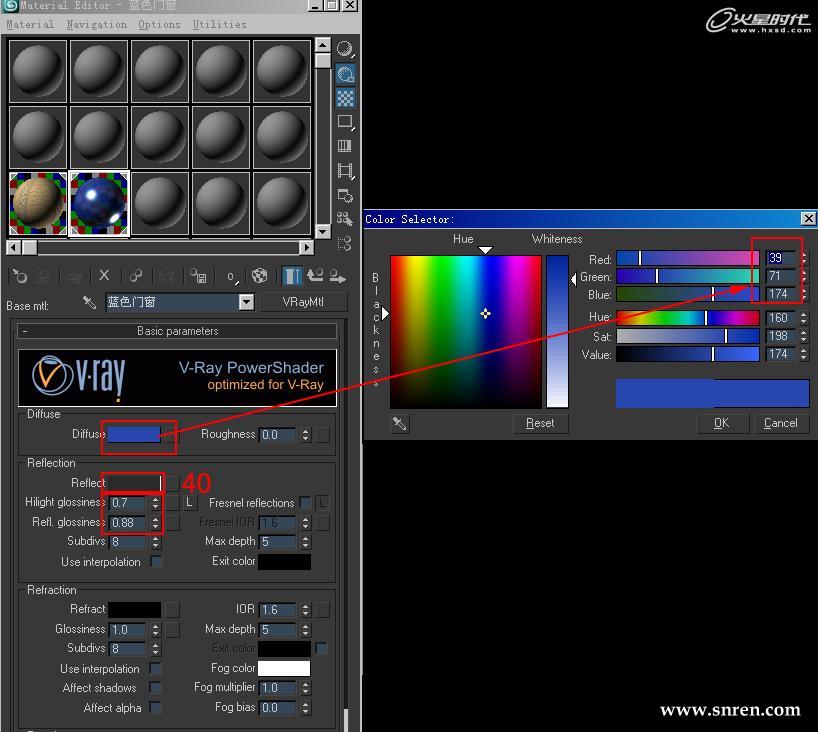Click the Go to Parent icon
818x732 pixels.
(x=316, y=276)
